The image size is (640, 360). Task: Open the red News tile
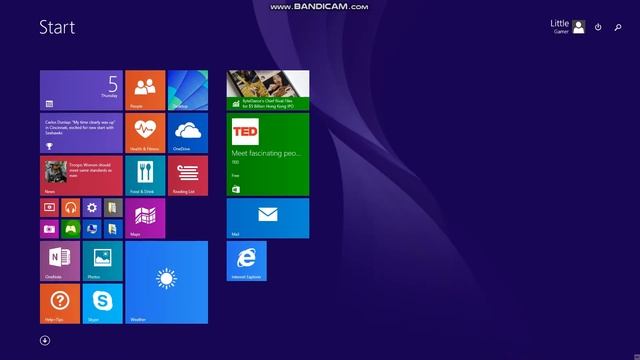81,176
